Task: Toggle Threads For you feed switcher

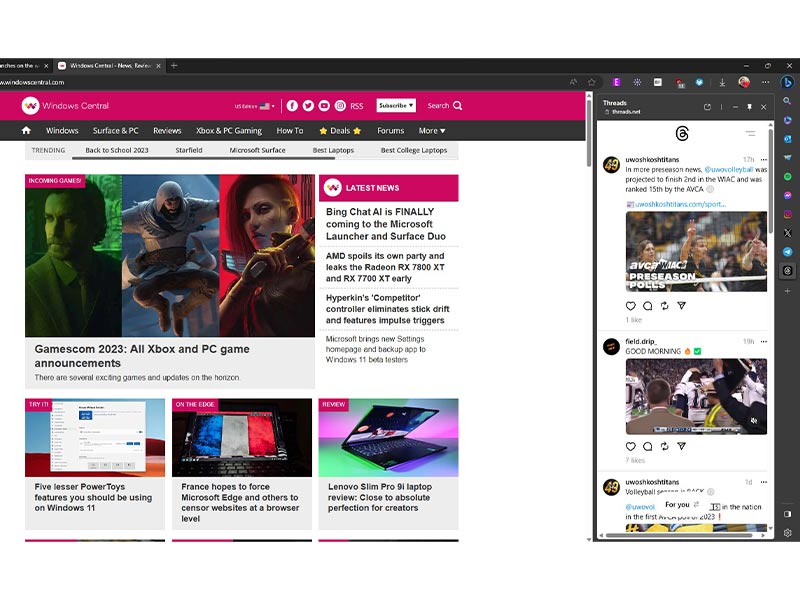Action: tap(682, 505)
